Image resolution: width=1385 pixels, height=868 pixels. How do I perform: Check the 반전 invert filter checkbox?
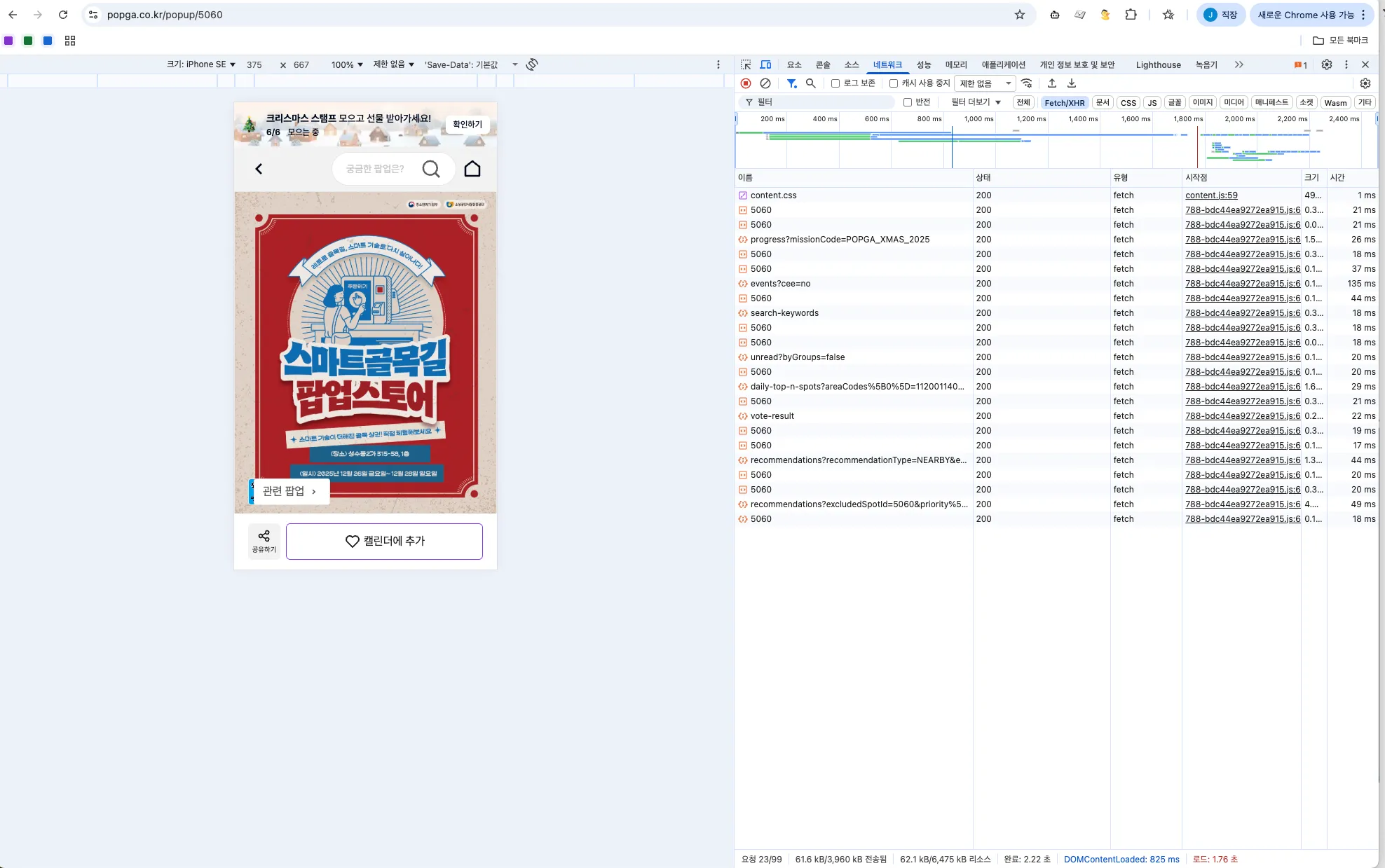point(908,102)
